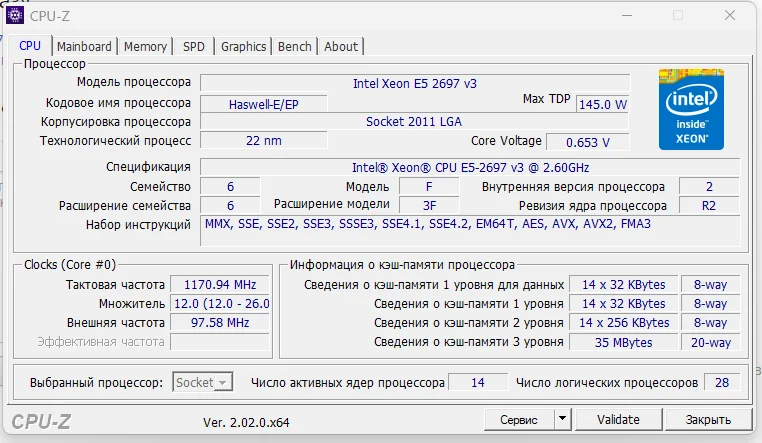The width and height of the screenshot is (762, 443).
Task: Click the 14 x 256 KBytes L2 cache value
Action: [x=623, y=323]
